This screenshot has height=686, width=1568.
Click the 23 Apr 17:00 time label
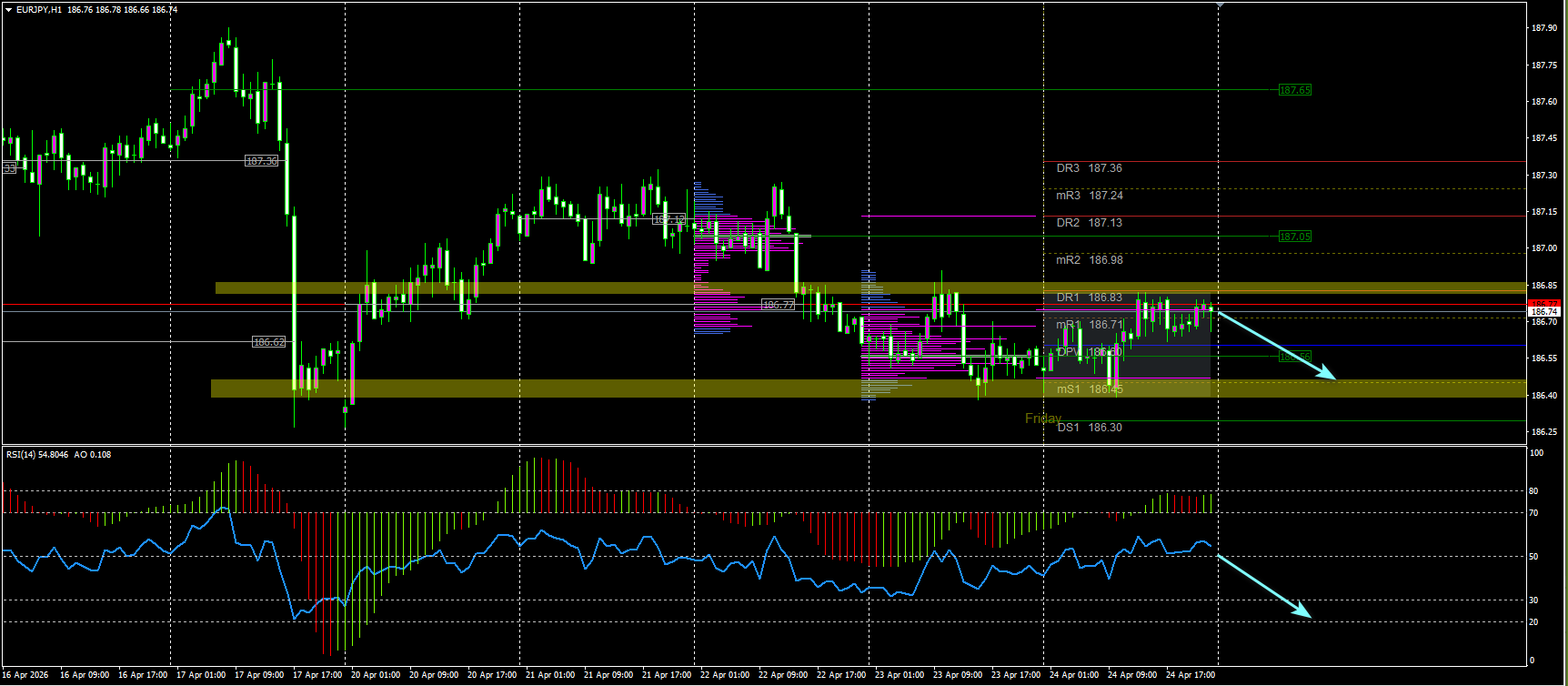(x=1016, y=675)
